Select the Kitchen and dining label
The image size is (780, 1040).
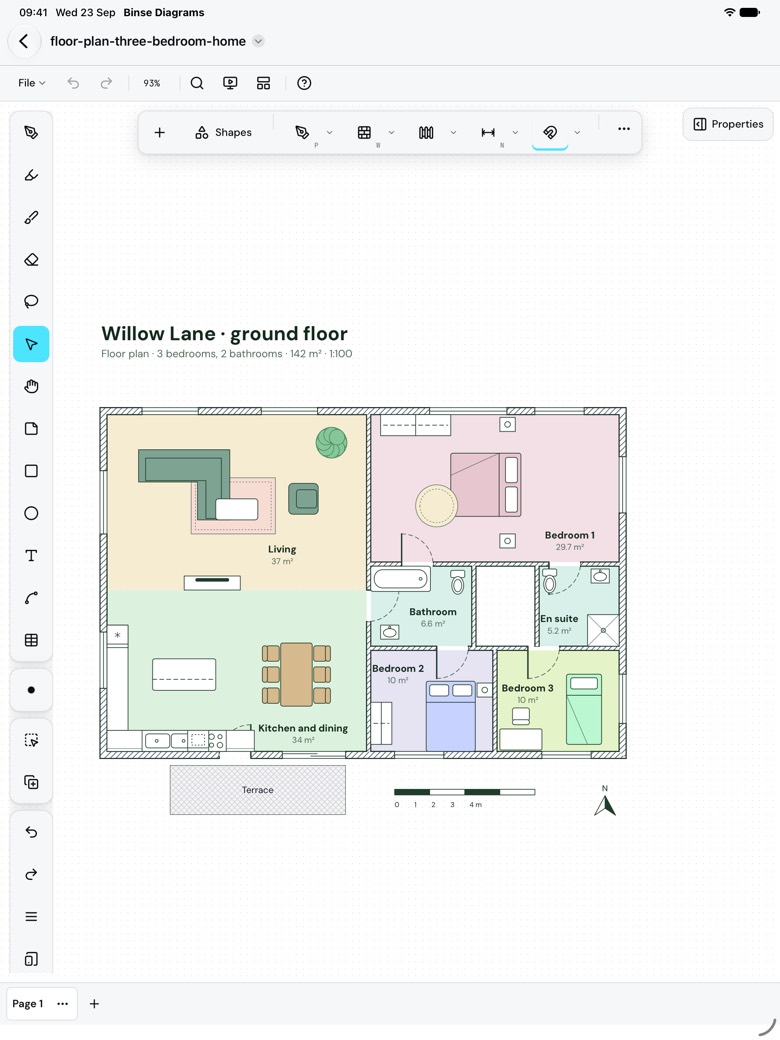(303, 728)
